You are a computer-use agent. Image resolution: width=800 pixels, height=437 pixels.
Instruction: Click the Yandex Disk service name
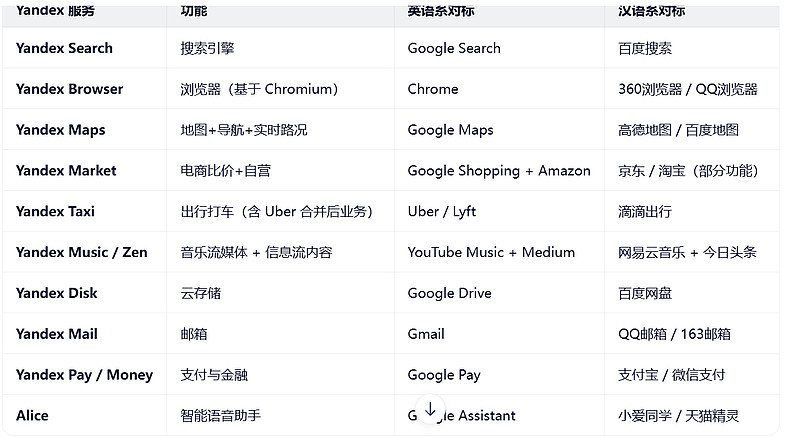tap(58, 293)
